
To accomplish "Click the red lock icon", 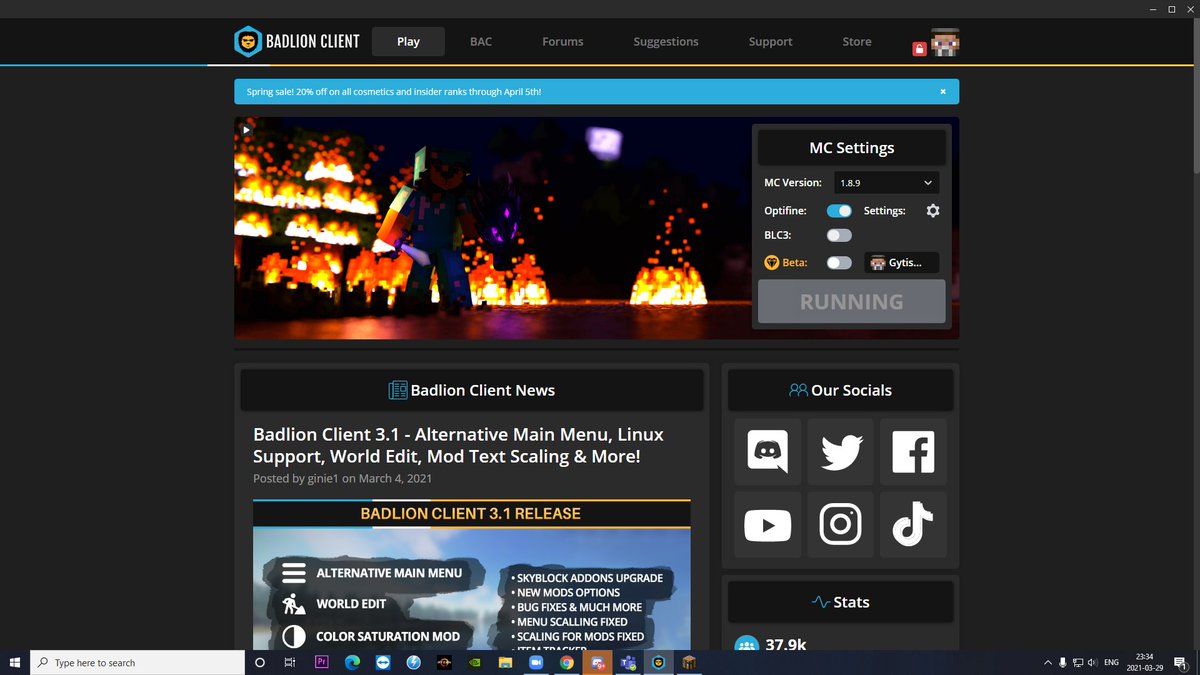I will [x=919, y=48].
